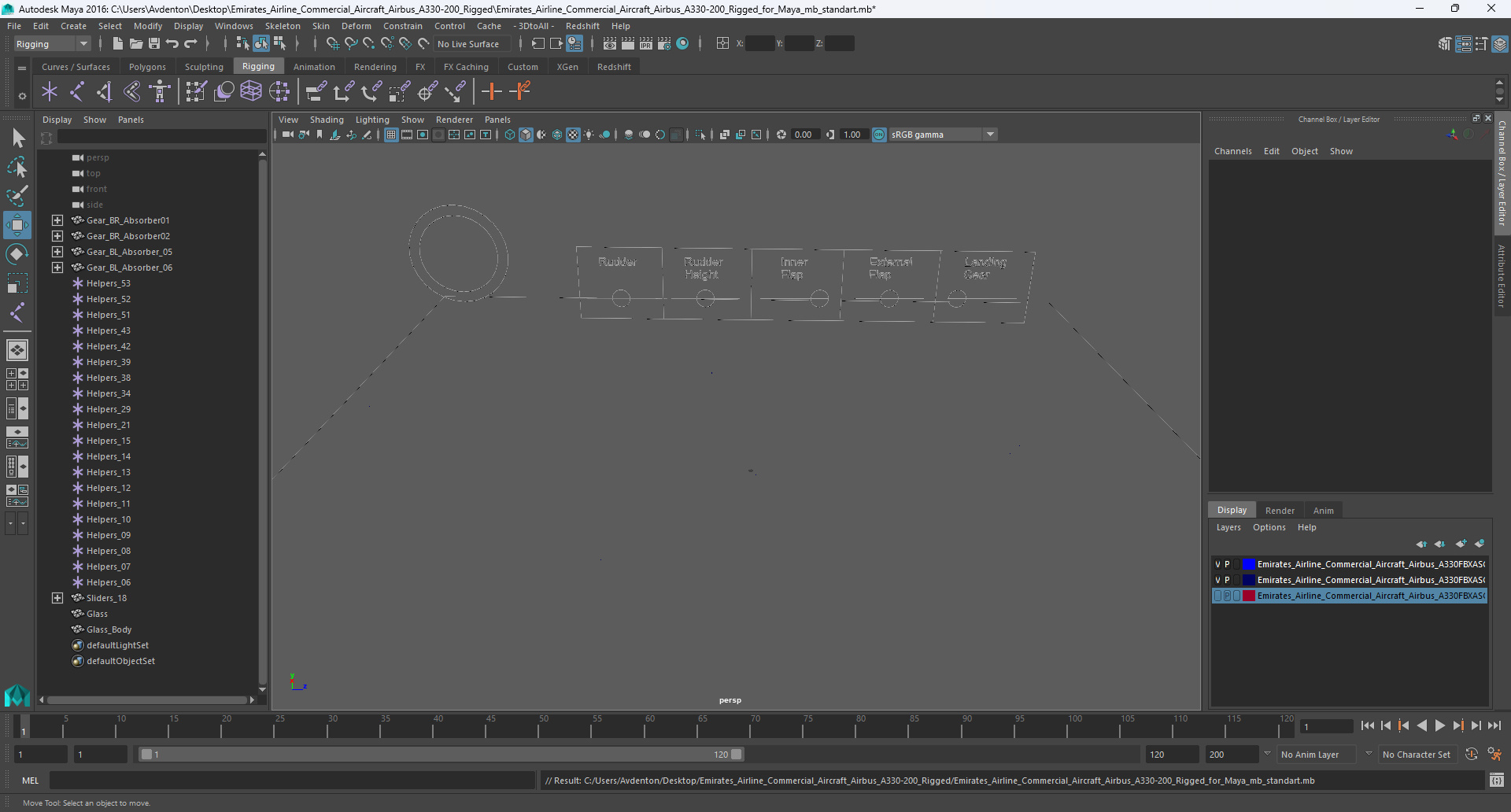Image resolution: width=1511 pixels, height=812 pixels.
Task: Click the Quick Rig human figure icon
Action: point(160,92)
